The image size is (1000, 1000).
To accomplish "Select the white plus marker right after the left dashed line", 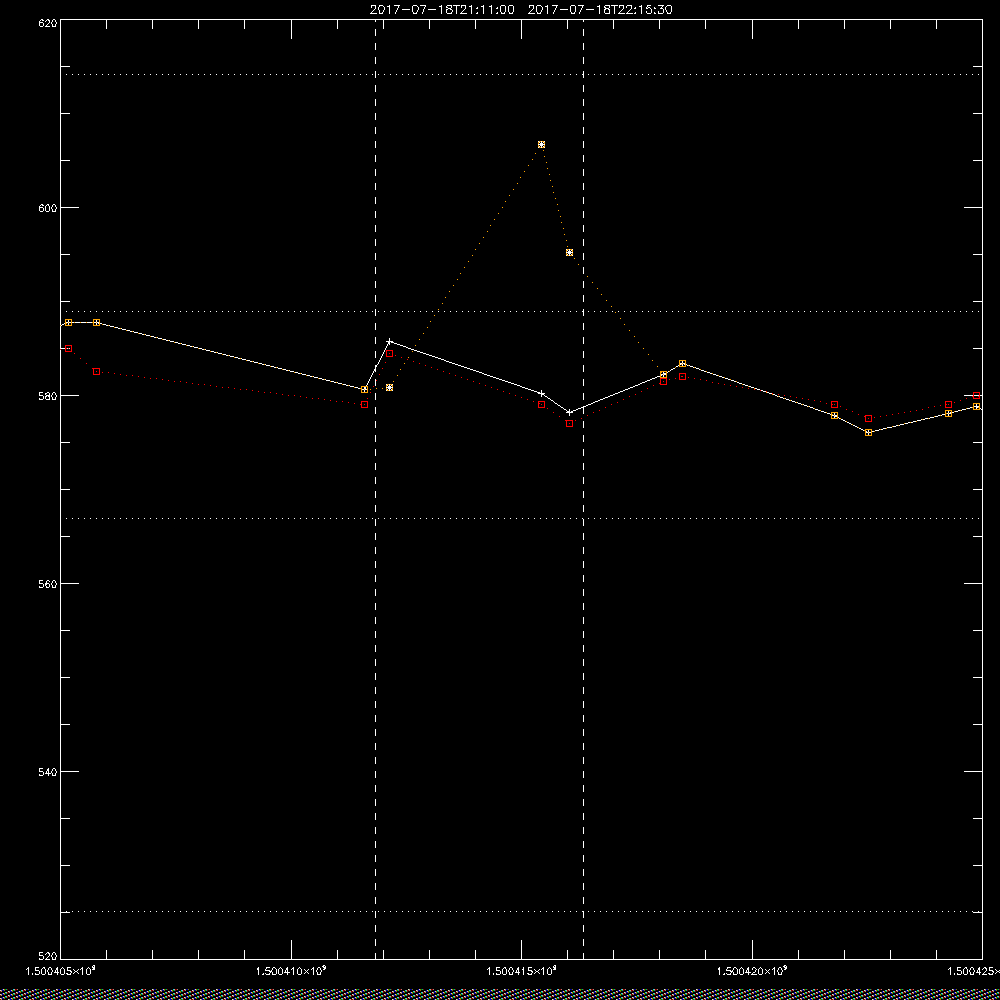I will [x=390, y=341].
